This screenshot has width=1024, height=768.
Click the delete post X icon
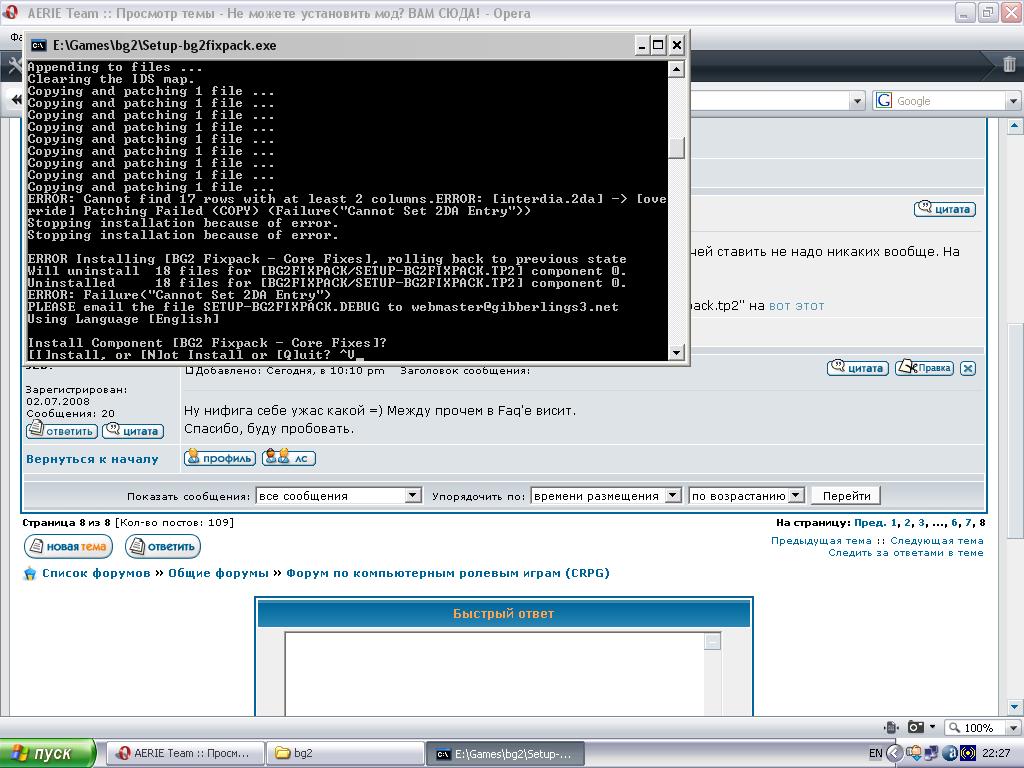click(x=967, y=368)
